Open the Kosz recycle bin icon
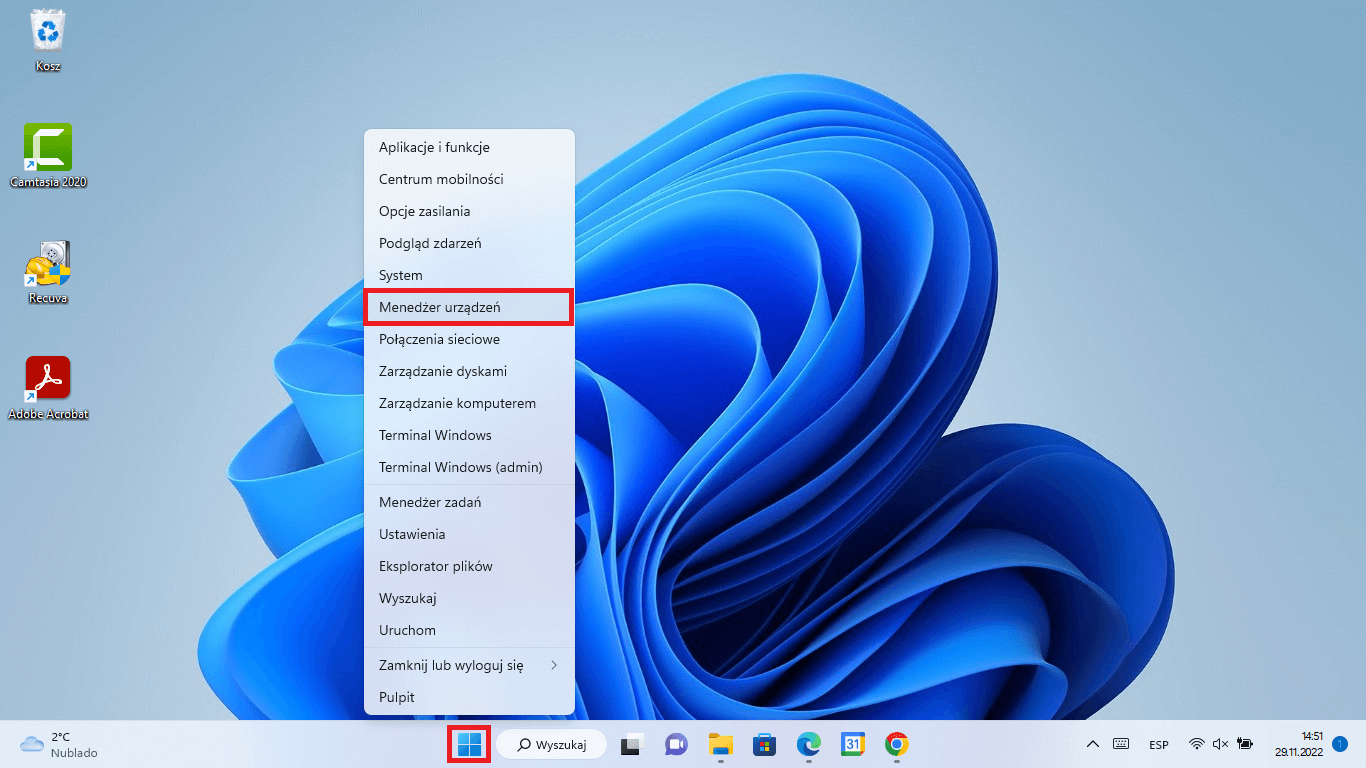Image resolution: width=1366 pixels, height=768 pixels. [x=48, y=40]
